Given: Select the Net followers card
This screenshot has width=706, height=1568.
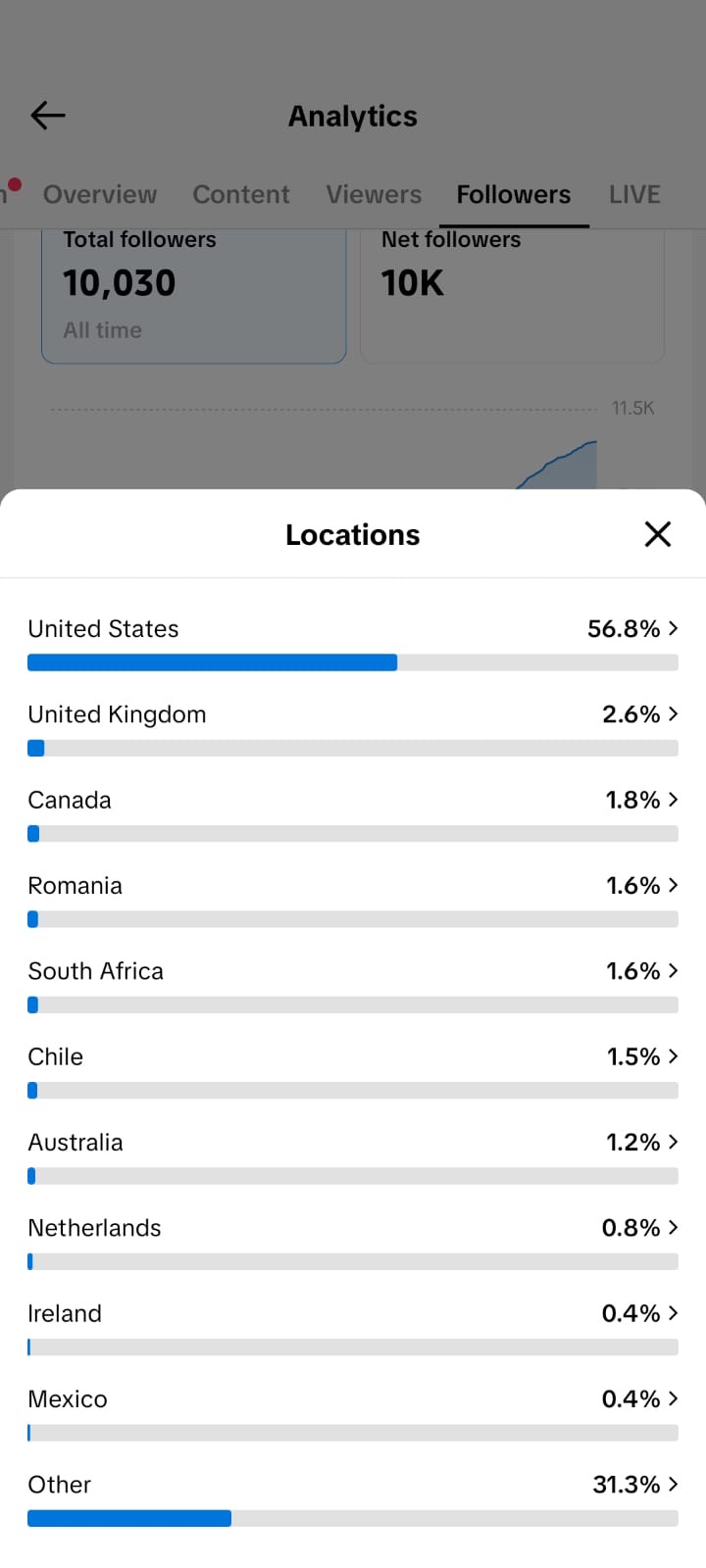Looking at the screenshot, I should pyautogui.click(x=513, y=296).
